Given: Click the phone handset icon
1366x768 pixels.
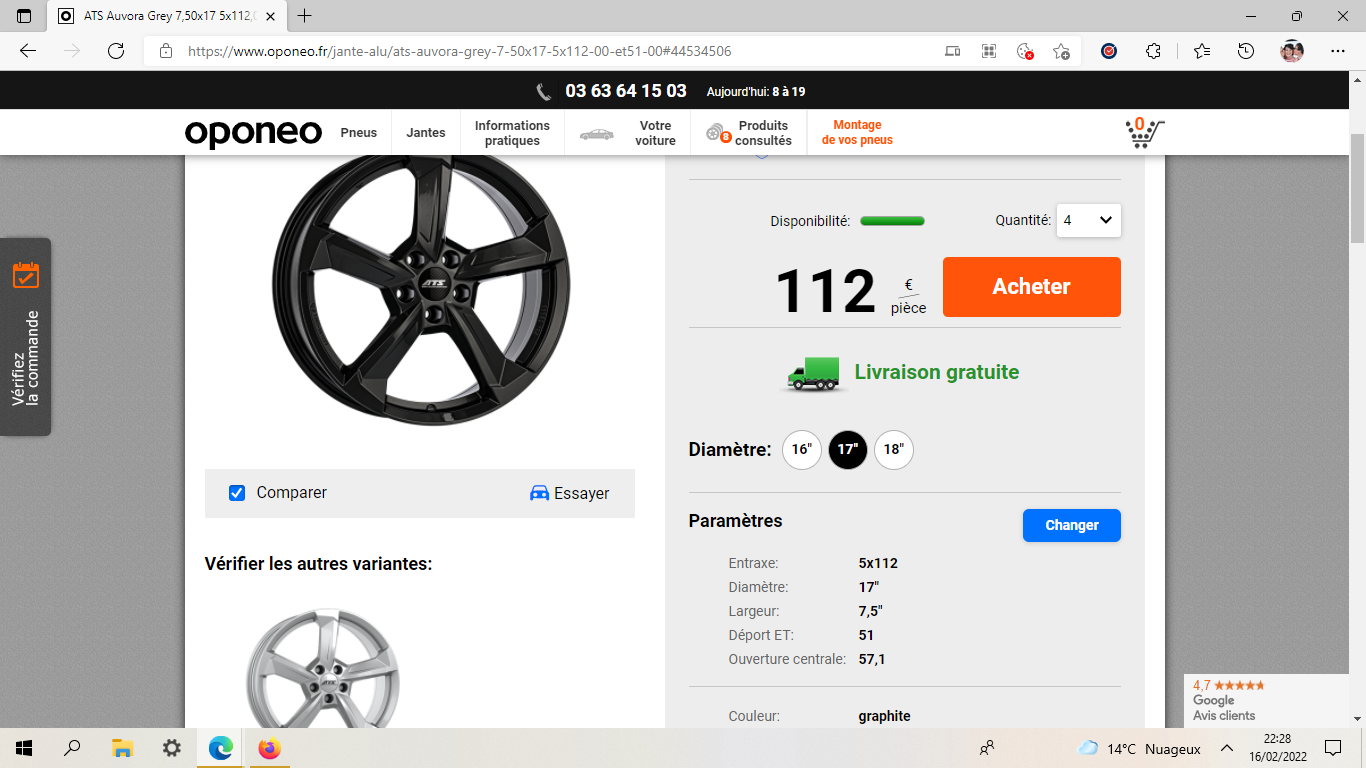Looking at the screenshot, I should pos(544,92).
